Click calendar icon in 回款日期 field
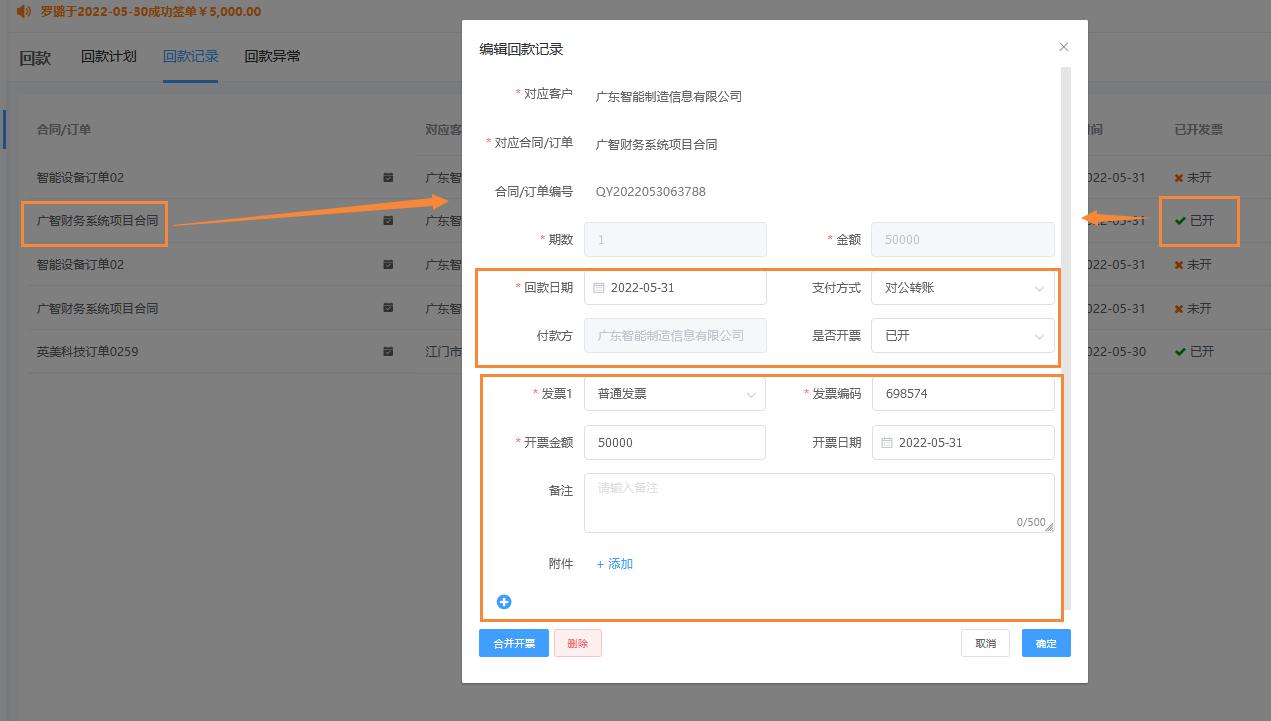 click(x=599, y=288)
